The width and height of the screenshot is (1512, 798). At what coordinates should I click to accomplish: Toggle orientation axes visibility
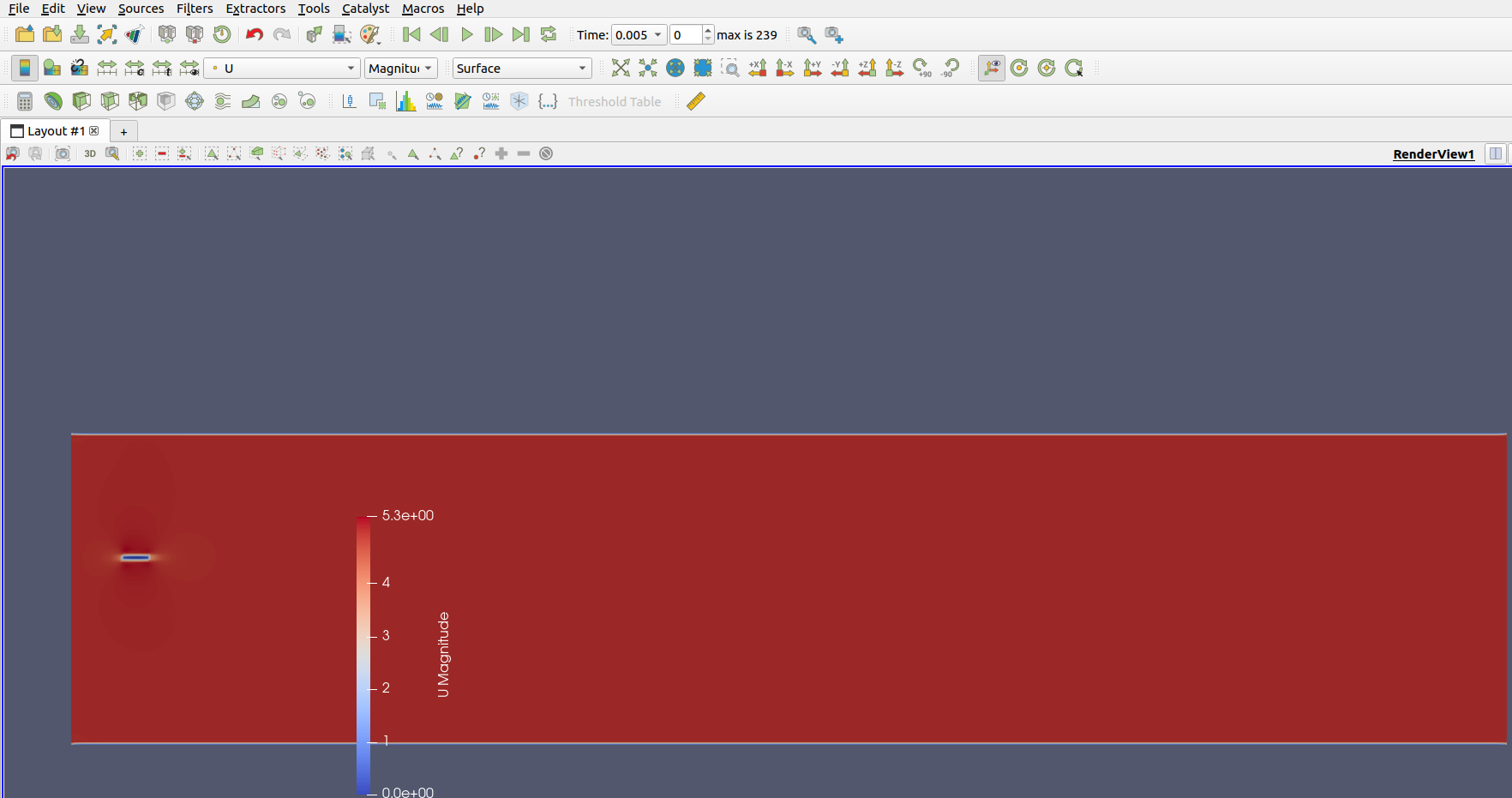coord(991,69)
